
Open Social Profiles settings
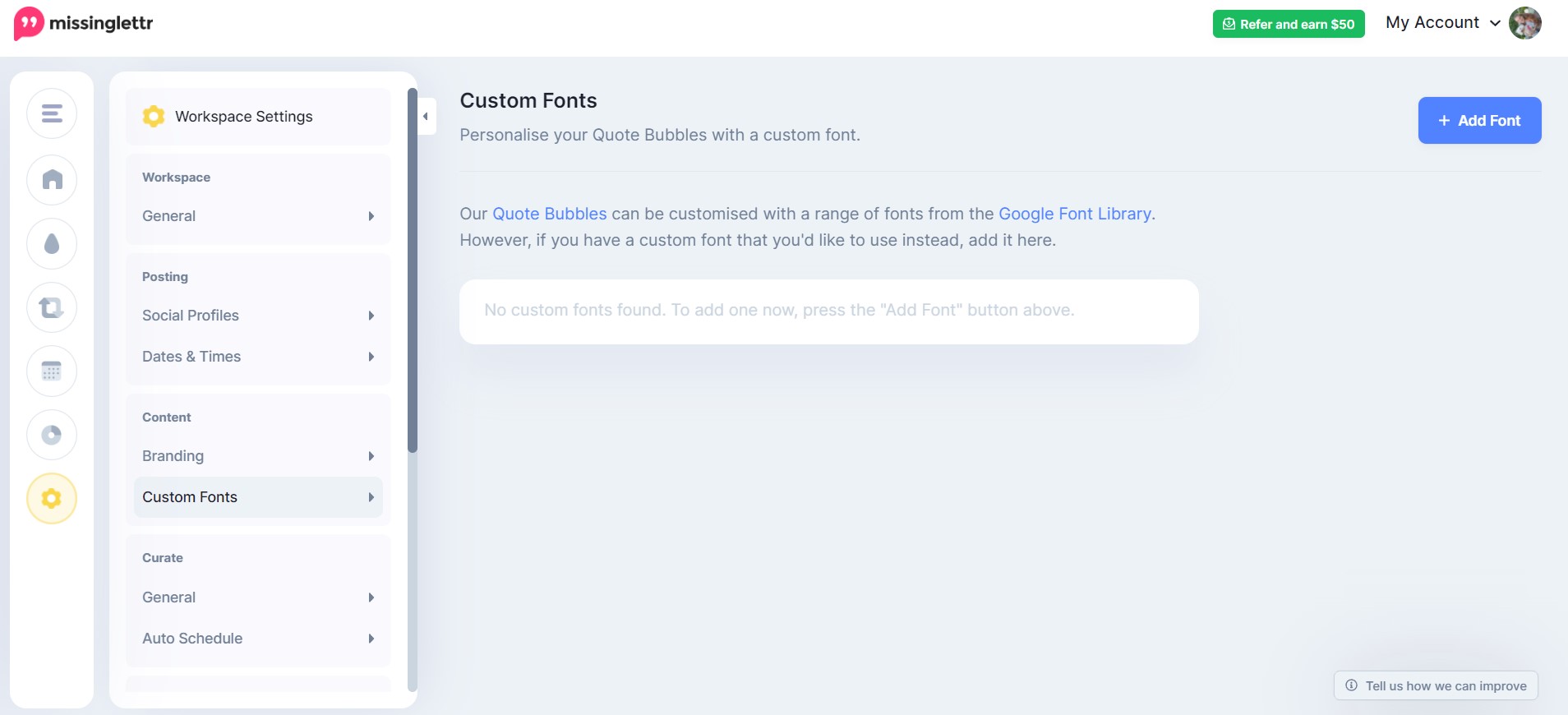(258, 316)
